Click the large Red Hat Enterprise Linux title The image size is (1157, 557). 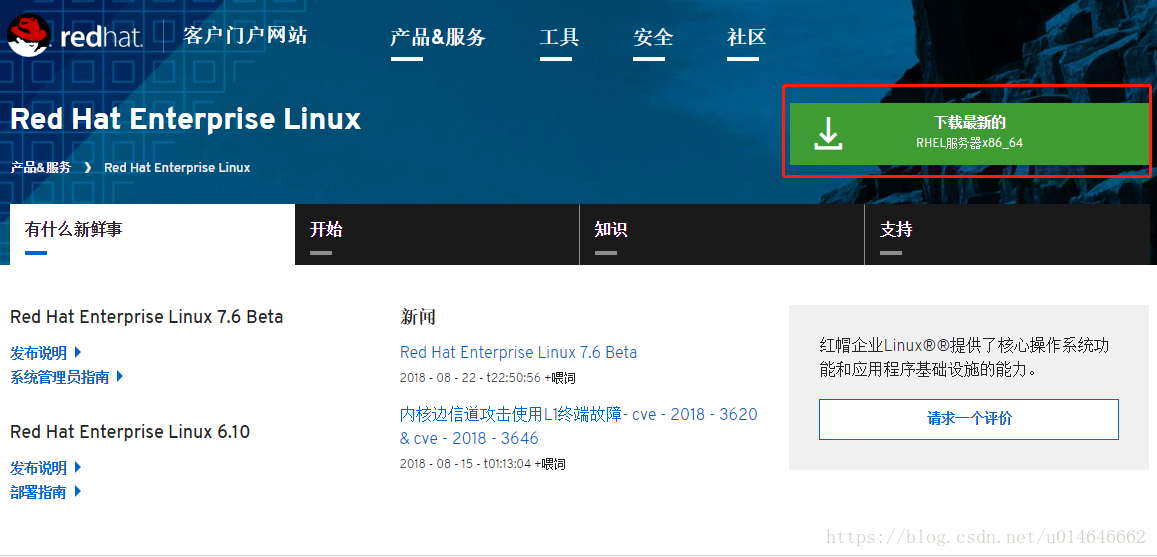185,119
